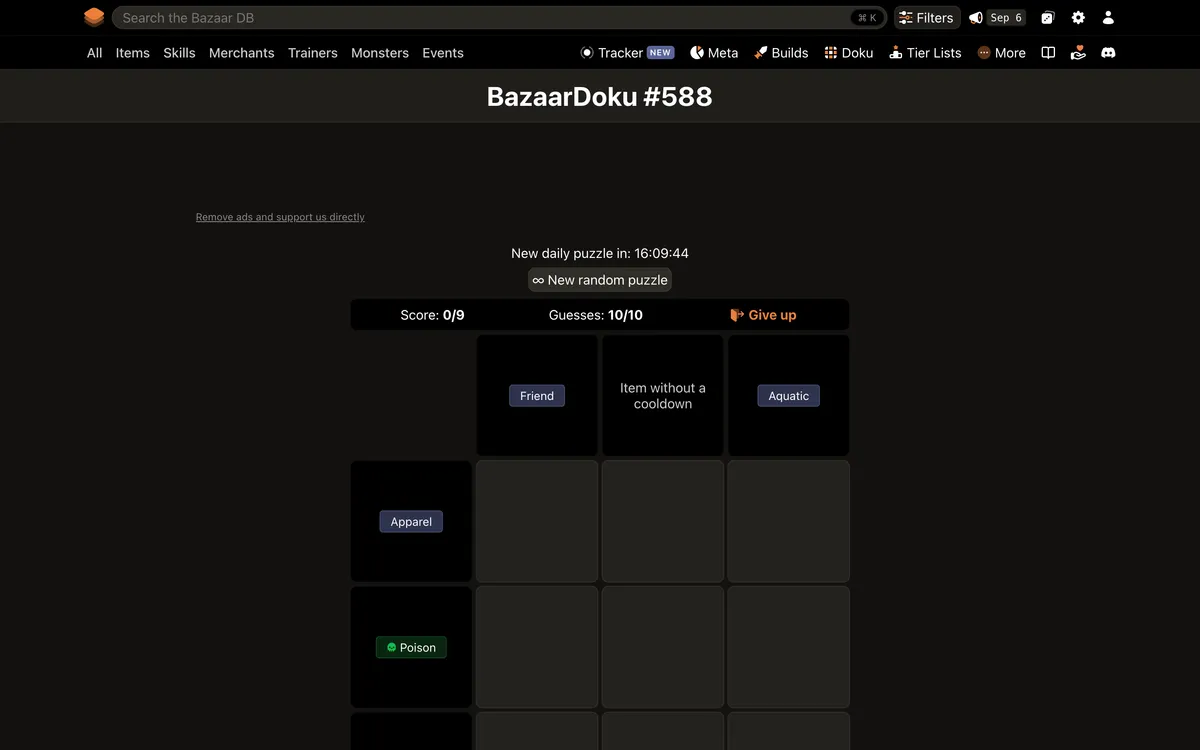Open the Events section
The image size is (1200, 750).
pos(443,53)
